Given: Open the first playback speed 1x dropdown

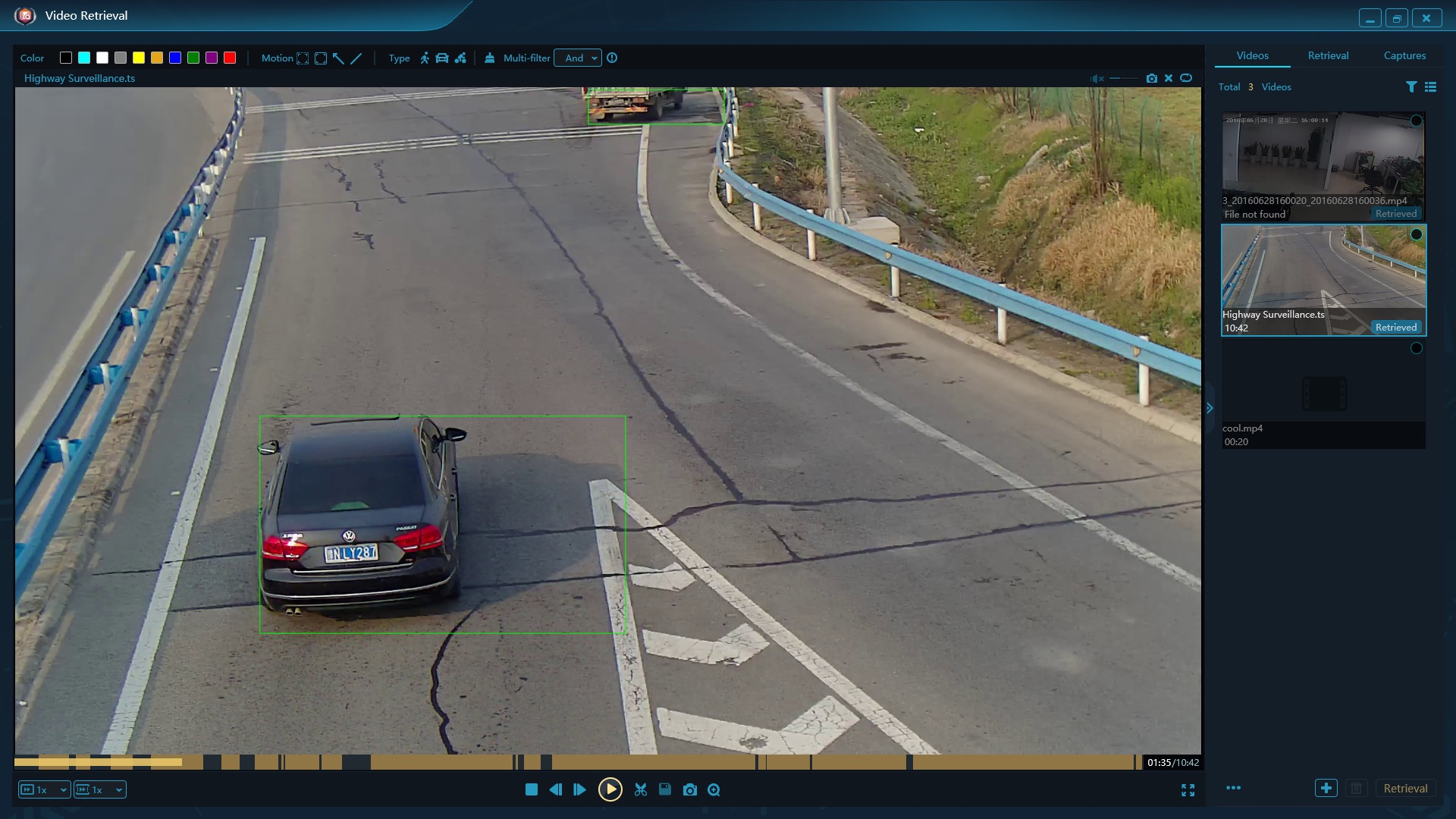Looking at the screenshot, I should [44, 789].
